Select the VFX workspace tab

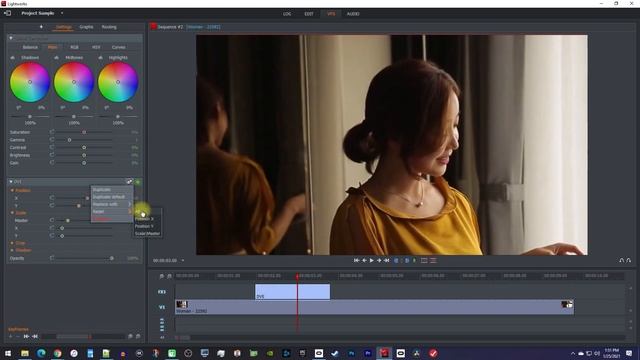tap(331, 14)
